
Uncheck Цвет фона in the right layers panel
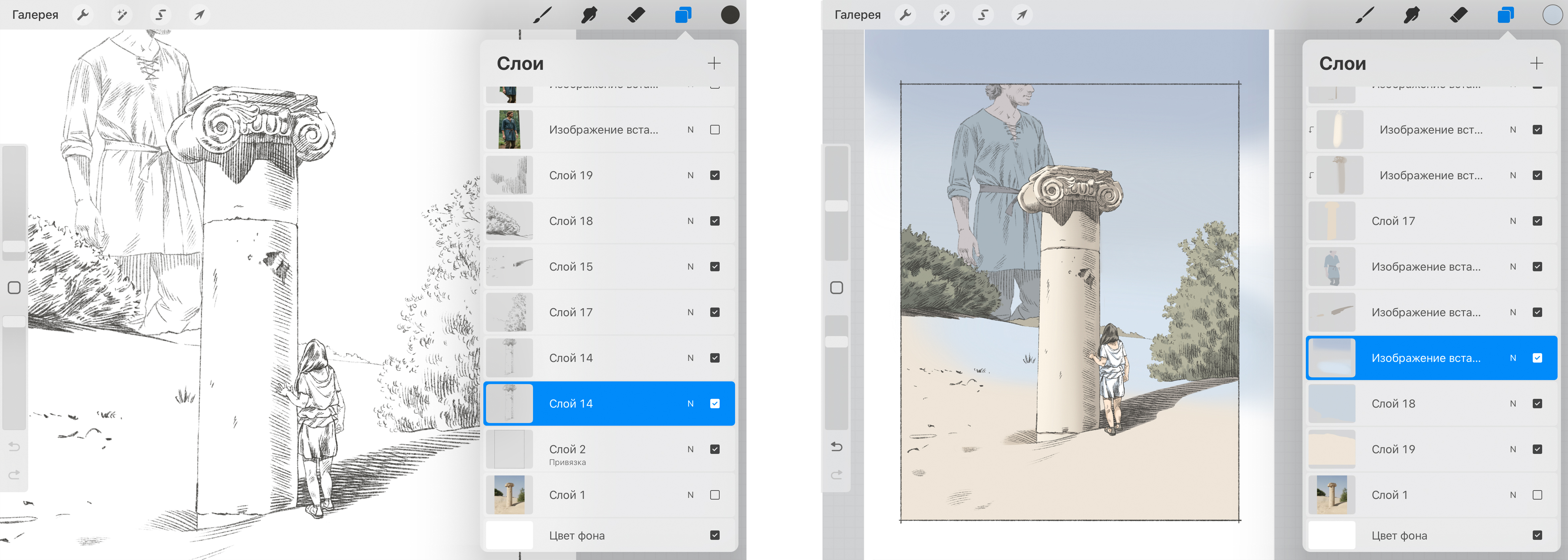(1537, 535)
